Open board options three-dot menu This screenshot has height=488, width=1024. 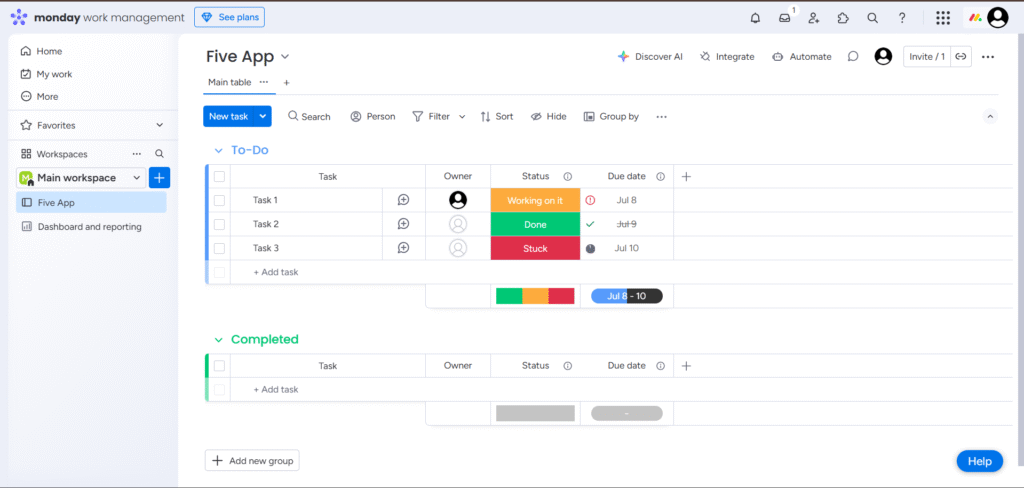pyautogui.click(x=988, y=57)
